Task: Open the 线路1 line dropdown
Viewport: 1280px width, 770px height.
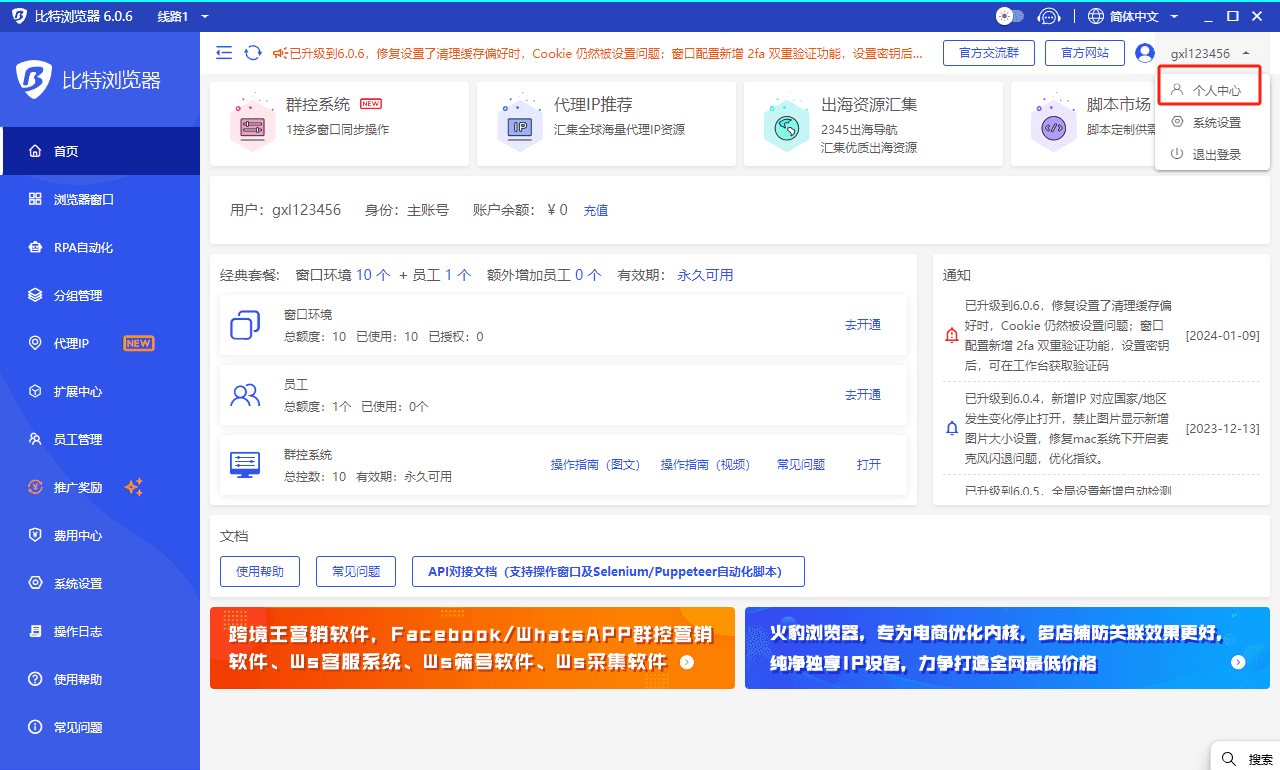Action: click(x=183, y=17)
